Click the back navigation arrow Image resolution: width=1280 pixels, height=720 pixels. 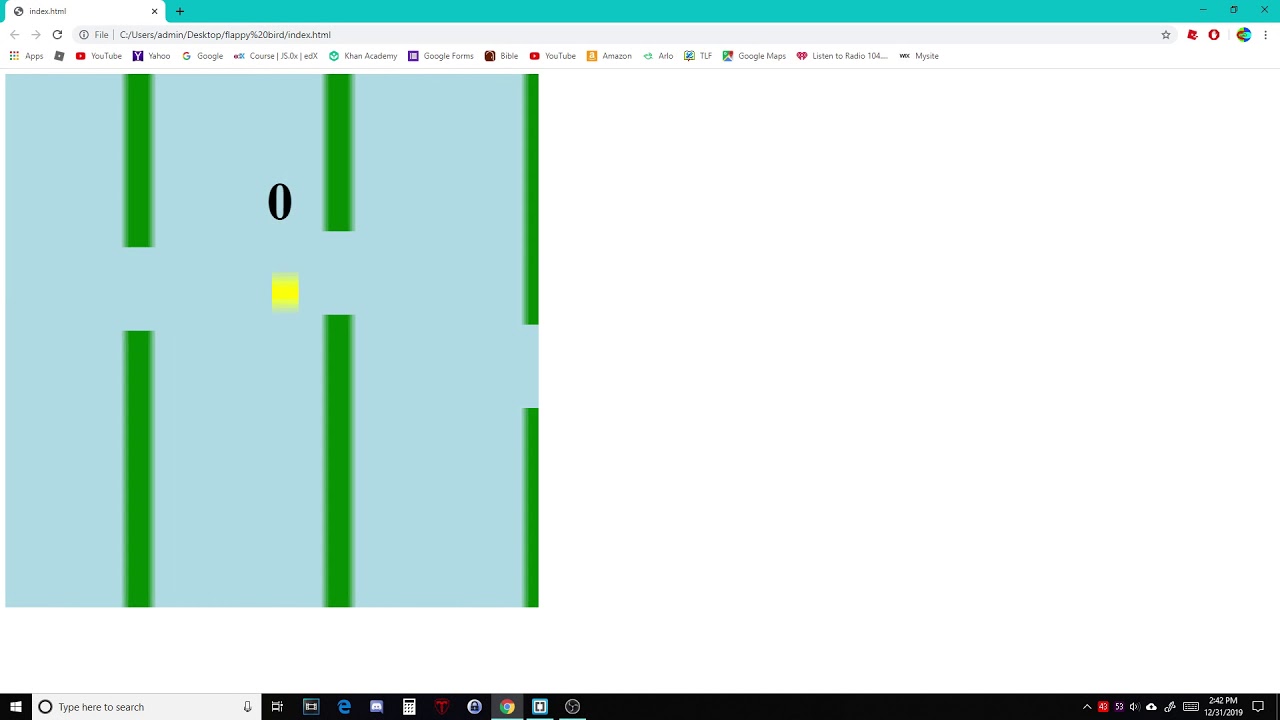pyautogui.click(x=14, y=34)
